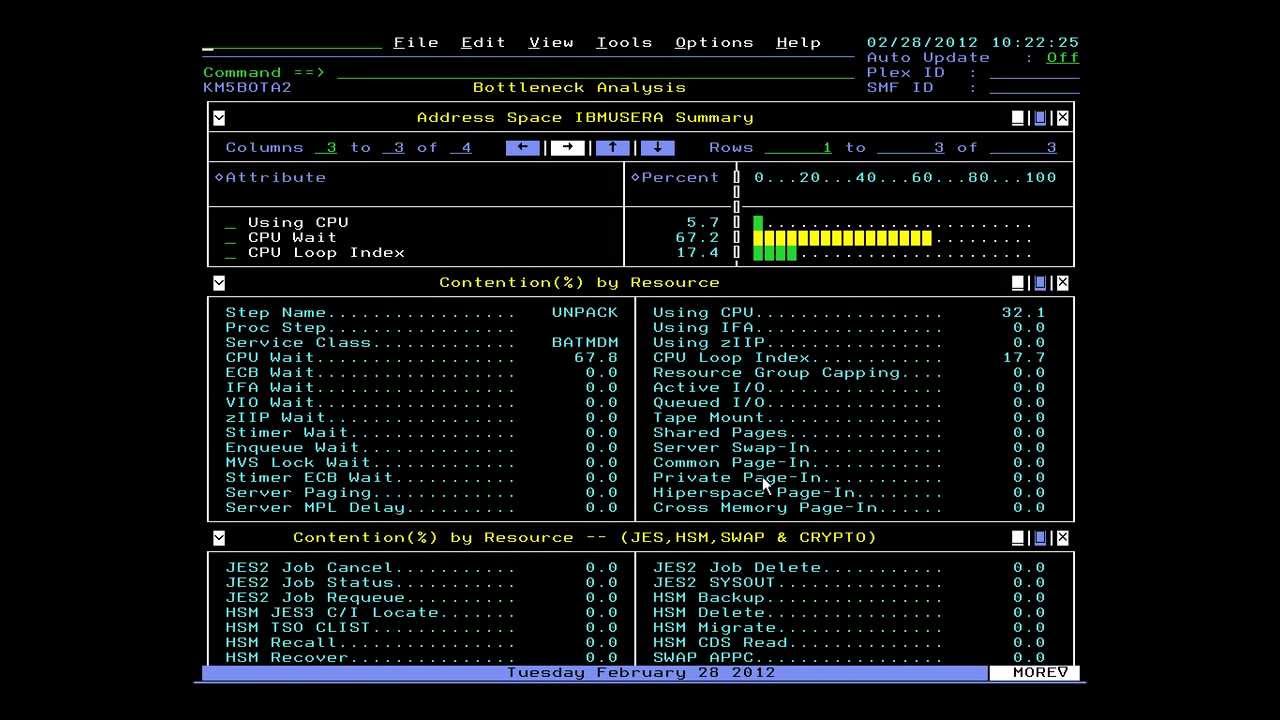Click the JES2 SYSOUT label
1280x720 pixels.
(714, 582)
